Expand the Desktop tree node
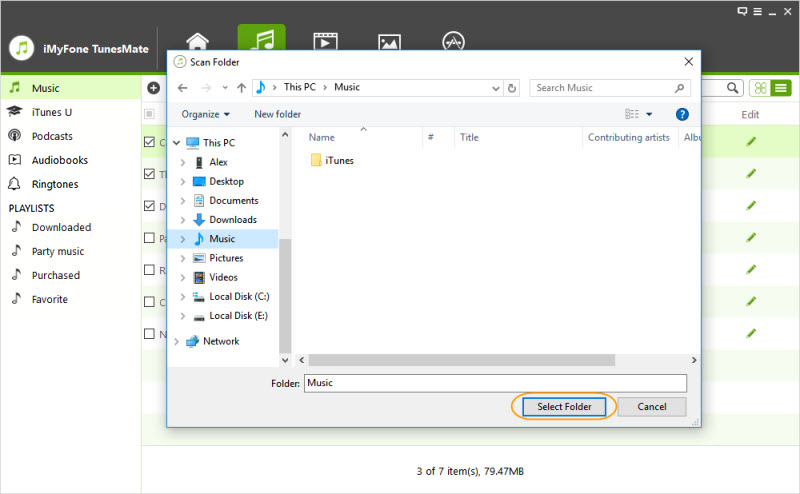The height and width of the screenshot is (494, 800). click(x=183, y=182)
